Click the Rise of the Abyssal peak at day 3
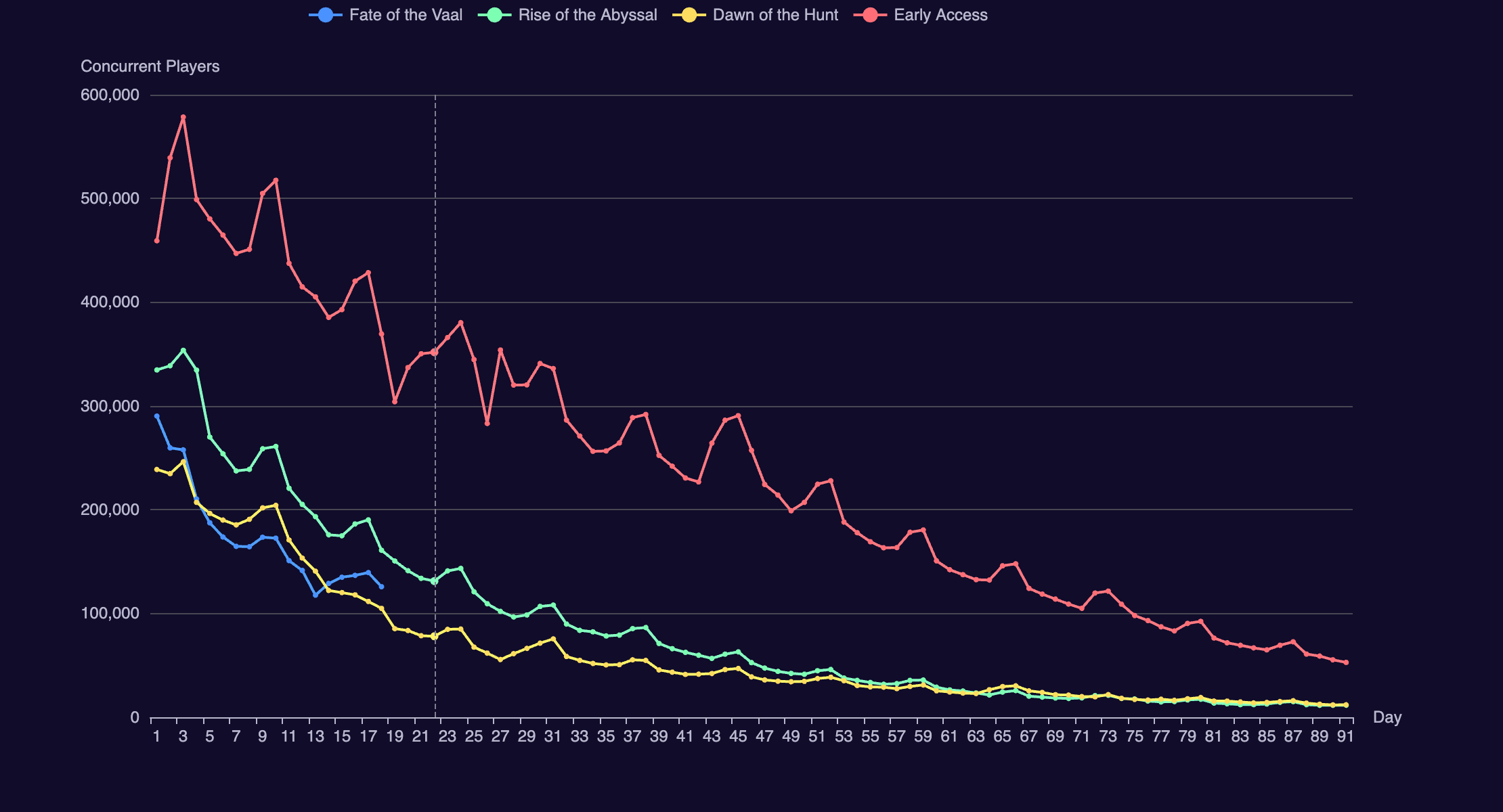This screenshot has height=812, width=1503. [183, 351]
